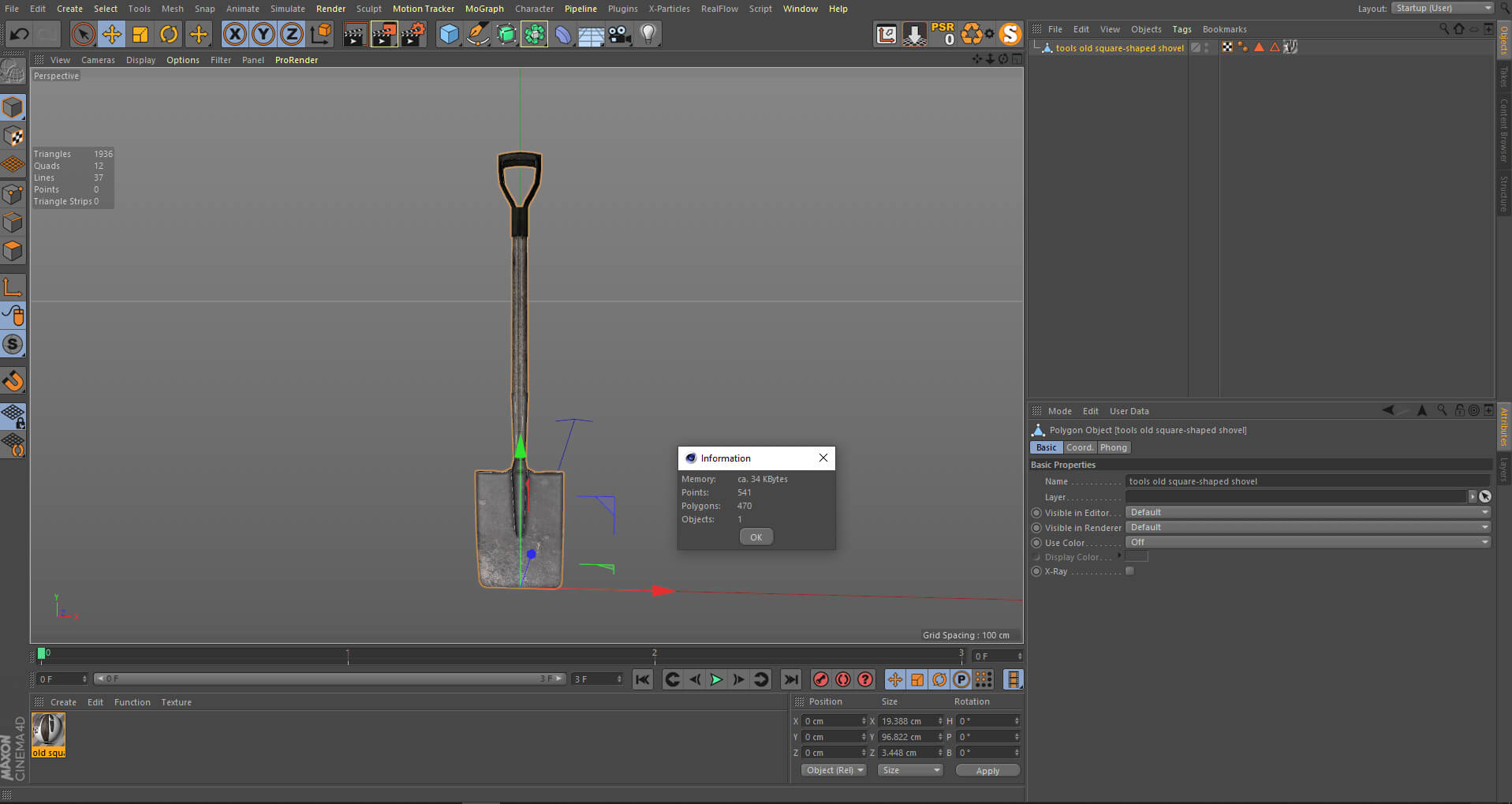Toggle the Z axis lock
The height and width of the screenshot is (804, 1512).
292,34
